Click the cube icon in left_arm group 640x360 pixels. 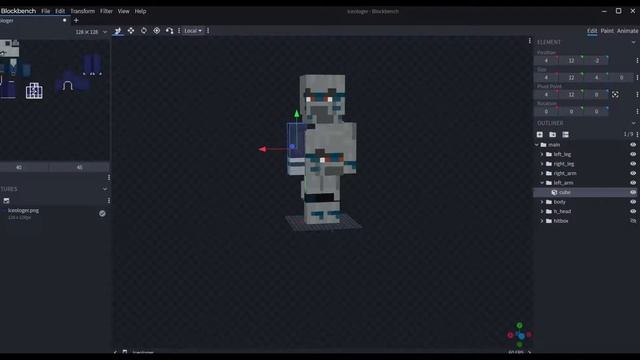[x=554, y=192]
